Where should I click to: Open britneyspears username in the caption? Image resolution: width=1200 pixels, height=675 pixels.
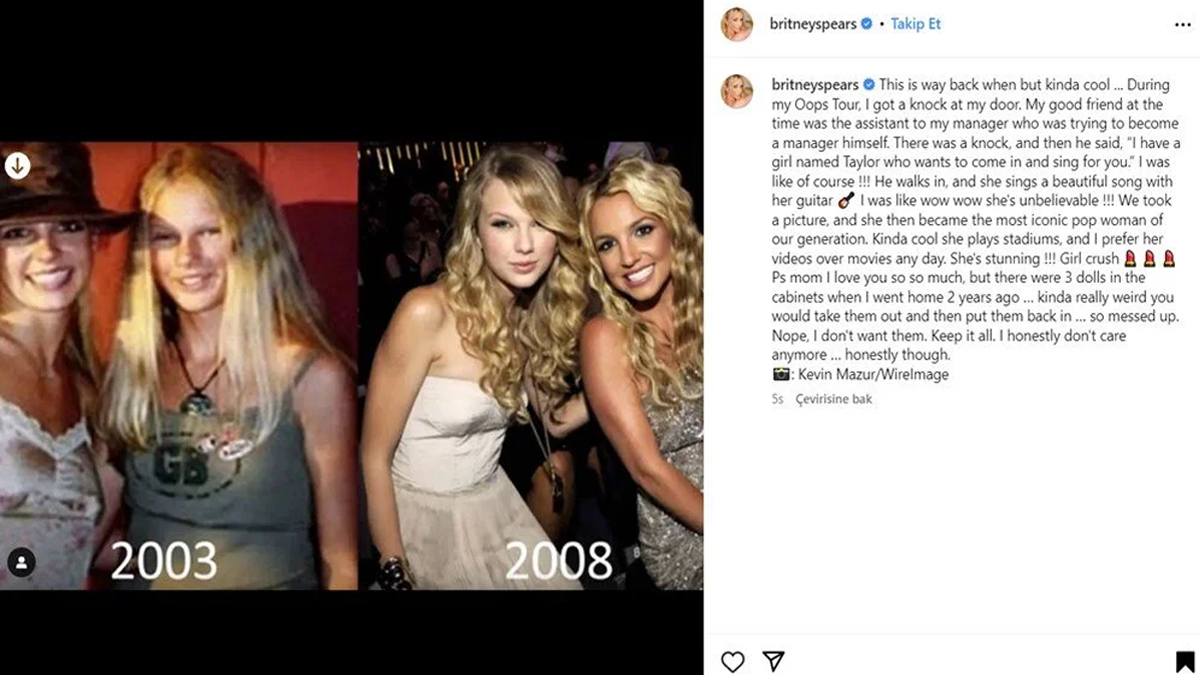tap(816, 85)
